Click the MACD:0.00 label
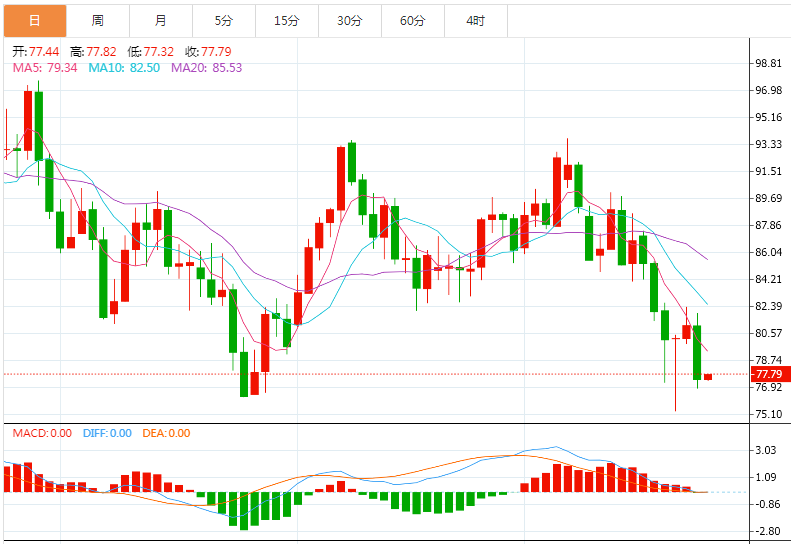 42,433
